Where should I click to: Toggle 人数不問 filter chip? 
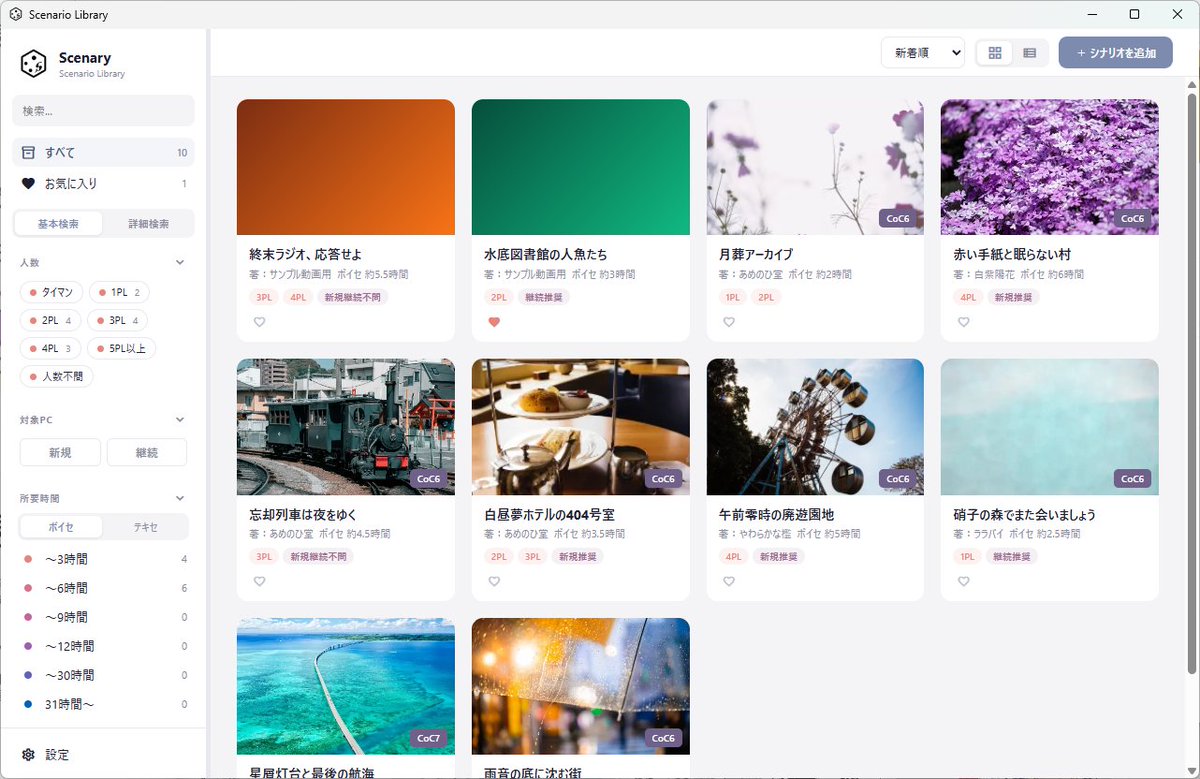coord(57,376)
